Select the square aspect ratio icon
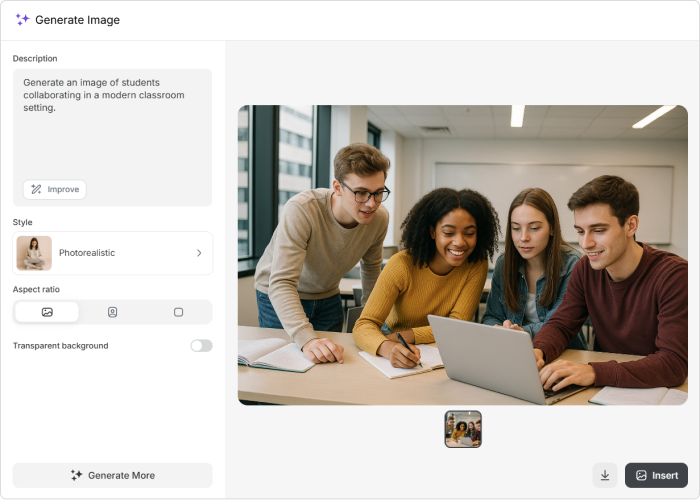 point(178,312)
